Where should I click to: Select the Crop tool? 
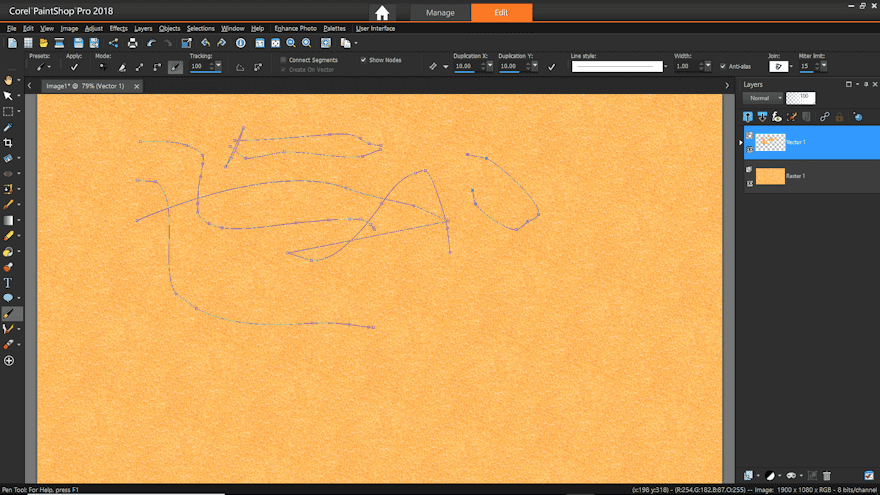coord(8,143)
